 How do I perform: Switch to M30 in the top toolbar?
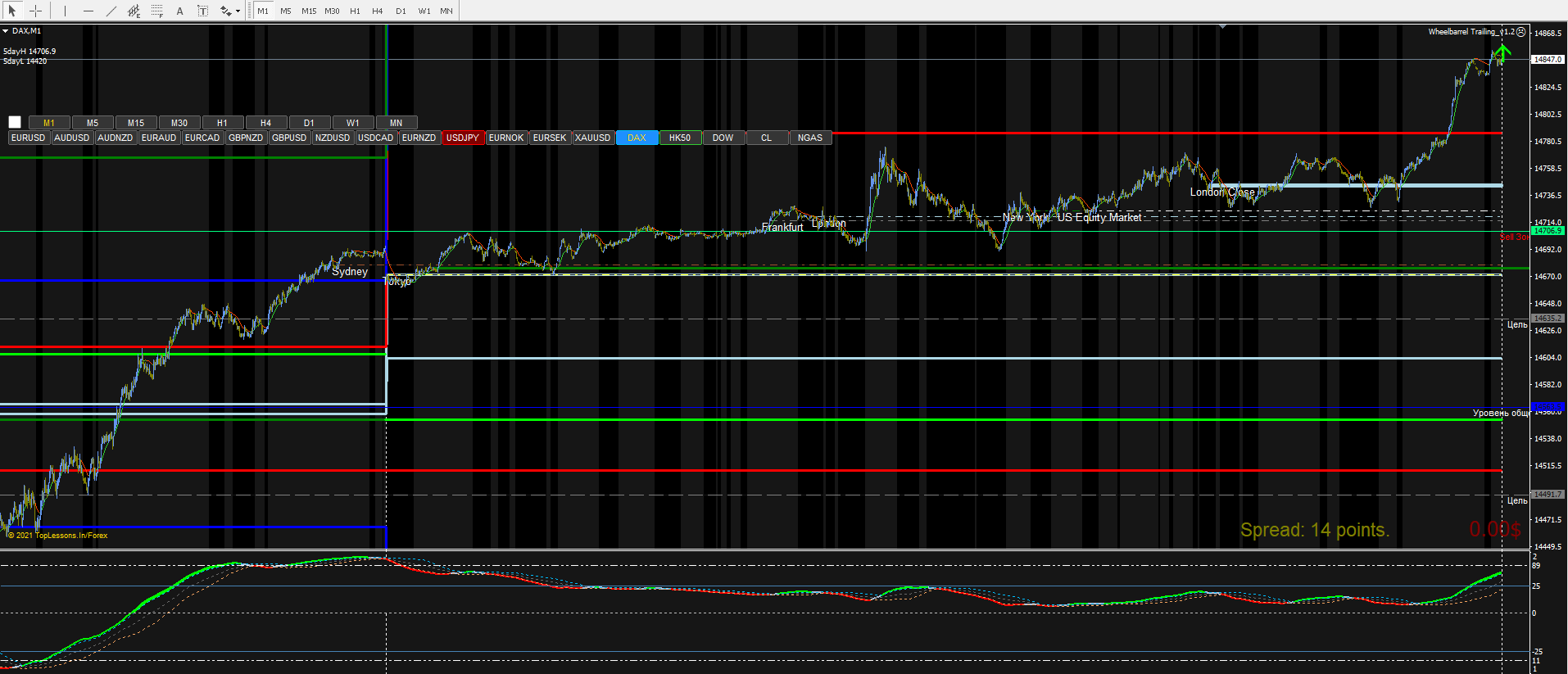tap(332, 11)
